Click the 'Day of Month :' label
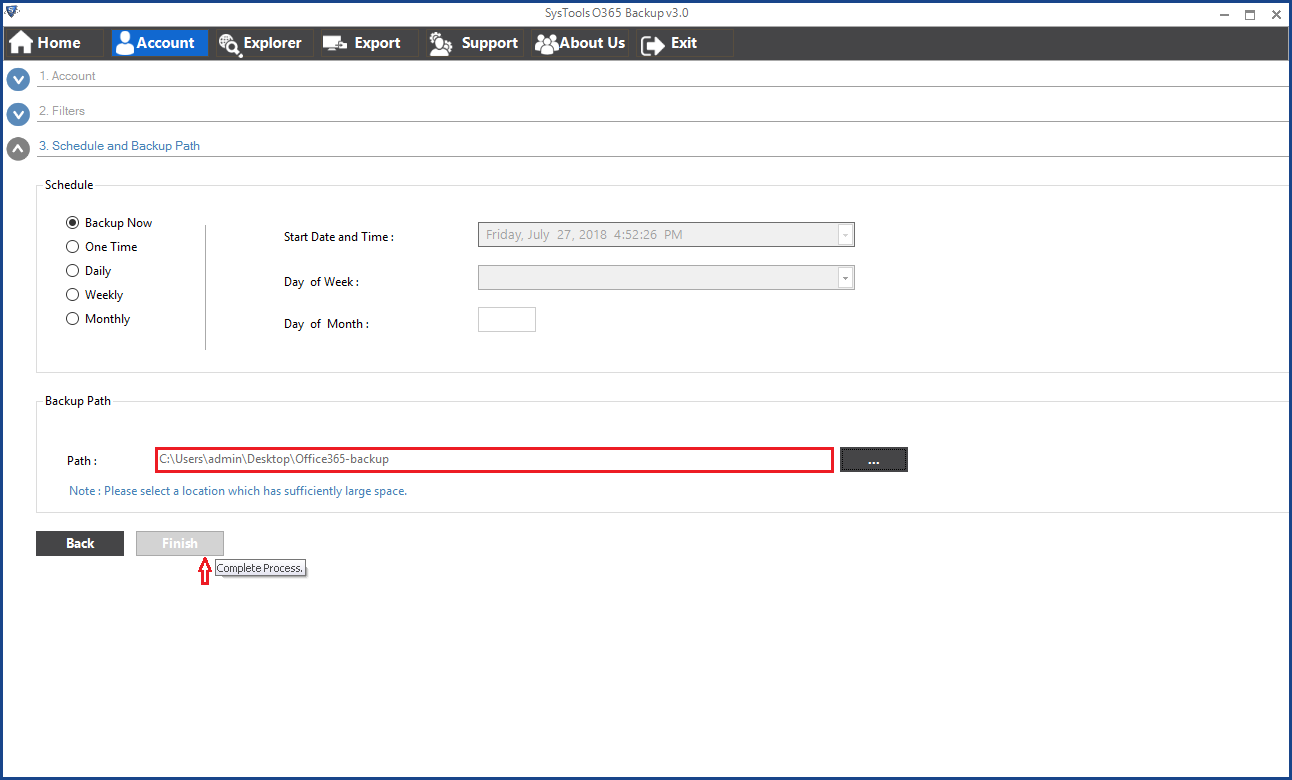This screenshot has width=1292, height=780. pos(326,324)
